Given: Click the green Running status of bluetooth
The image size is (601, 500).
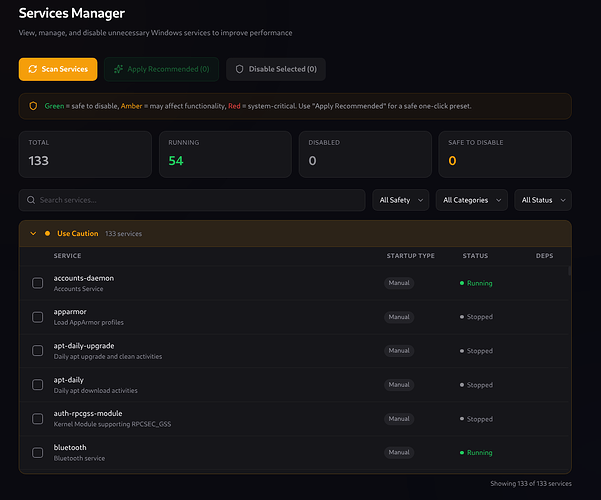Looking at the screenshot, I should click(476, 452).
